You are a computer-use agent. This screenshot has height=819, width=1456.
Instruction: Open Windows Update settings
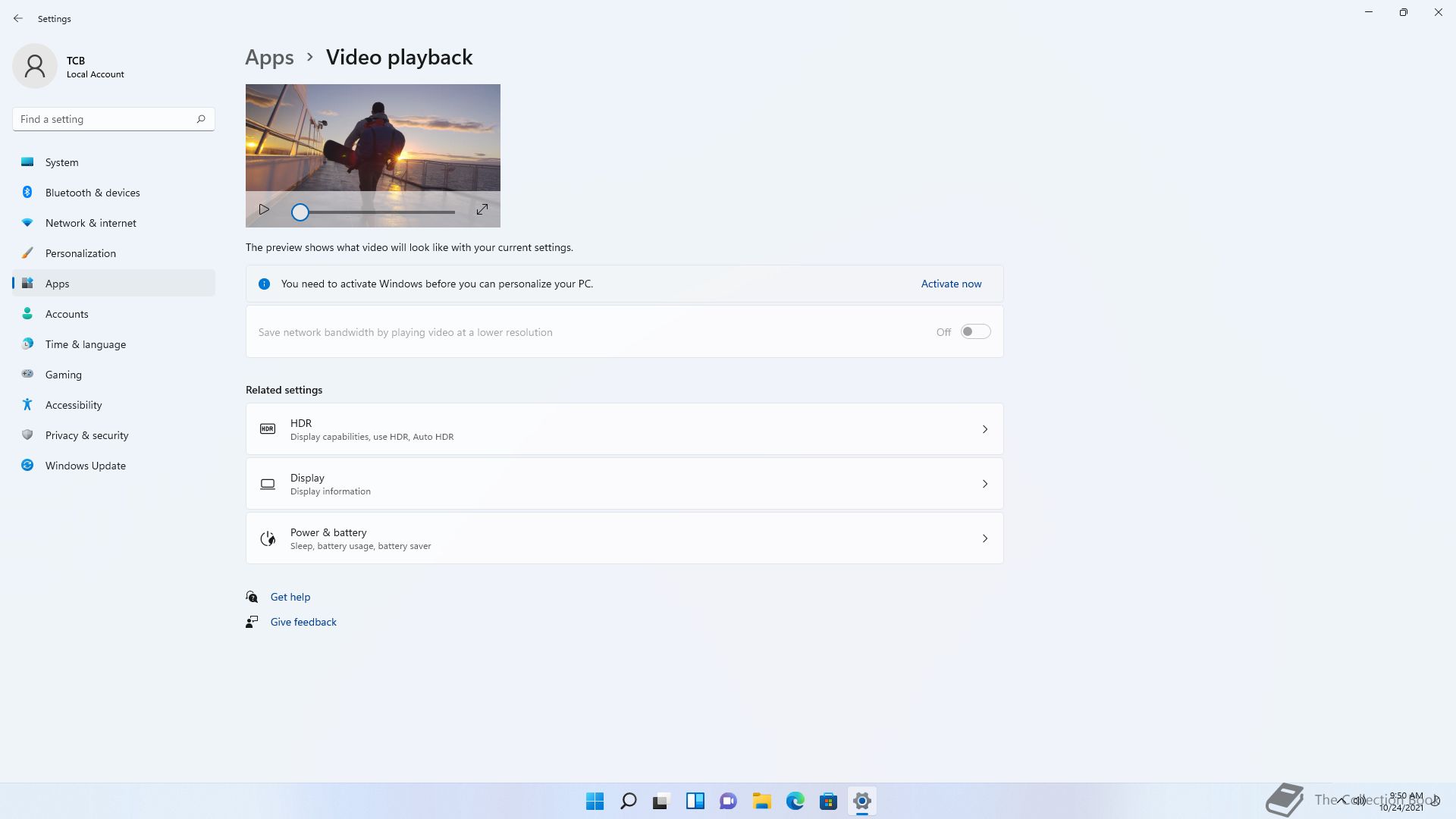pos(114,466)
